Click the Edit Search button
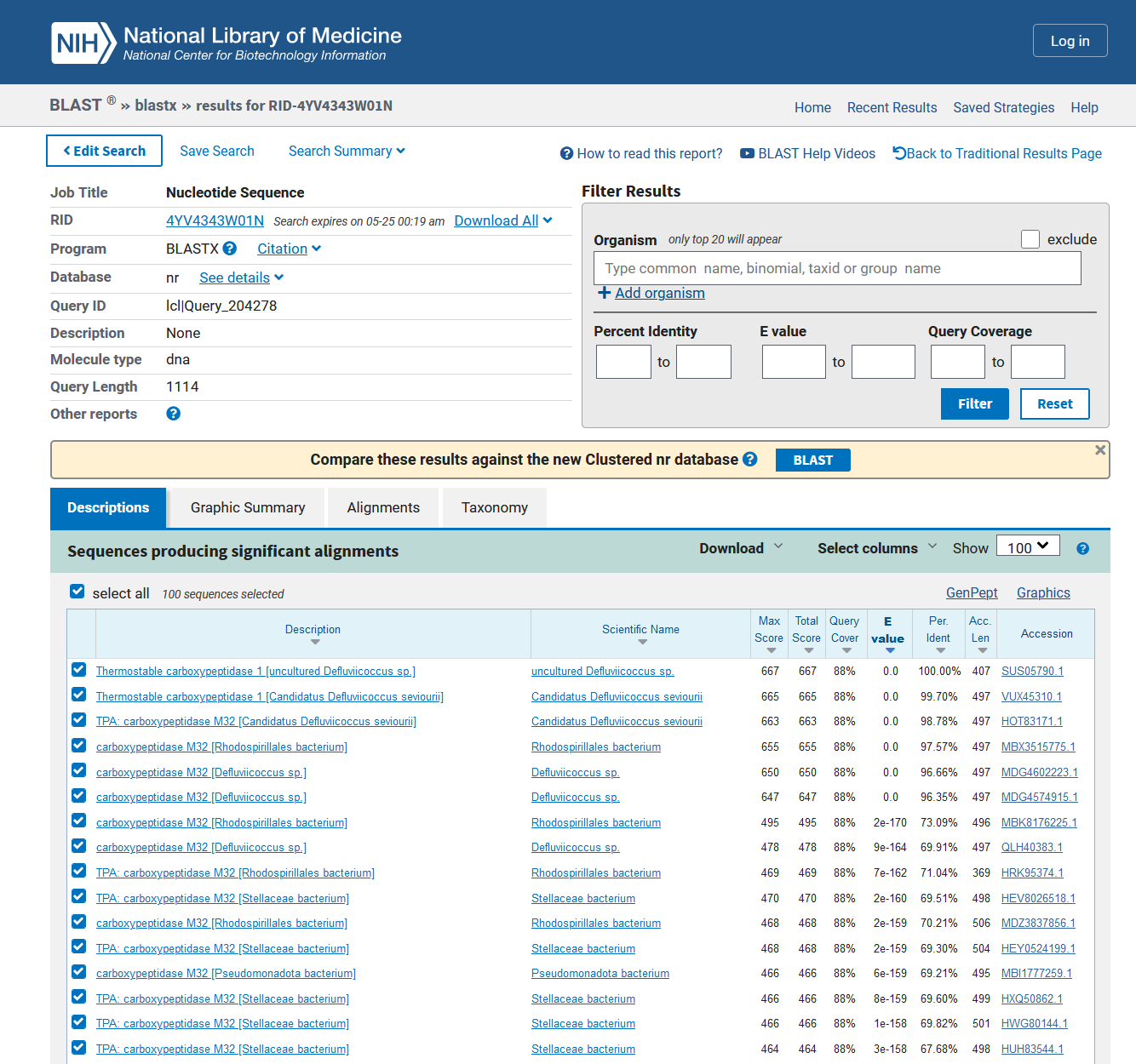The image size is (1136, 1064). coord(104,151)
